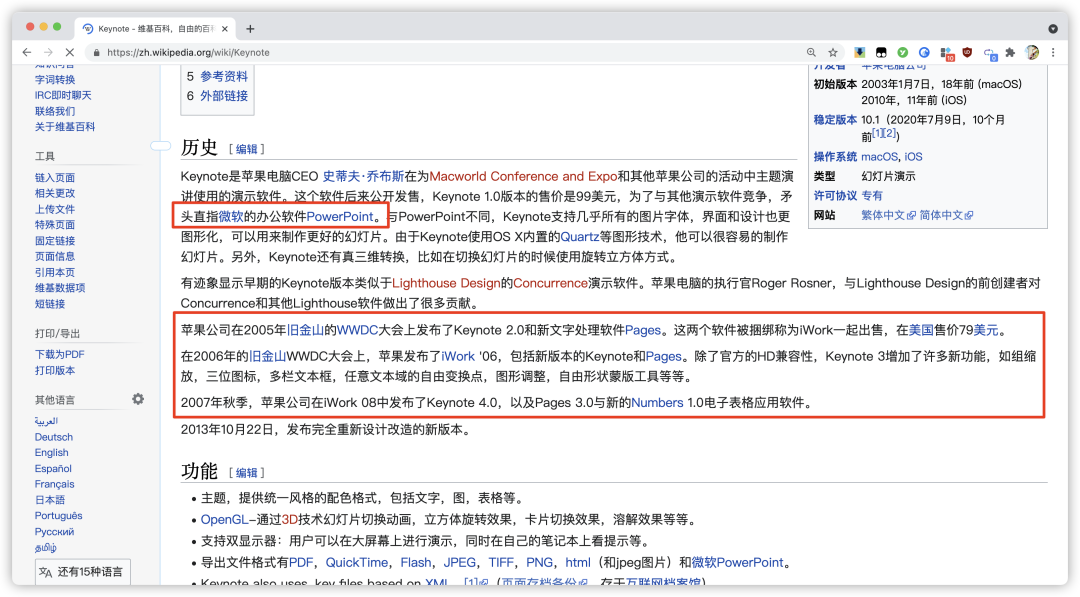Open Macworld Conference and Expo red link
Image resolution: width=1080 pixels, height=597 pixels.
[523, 176]
